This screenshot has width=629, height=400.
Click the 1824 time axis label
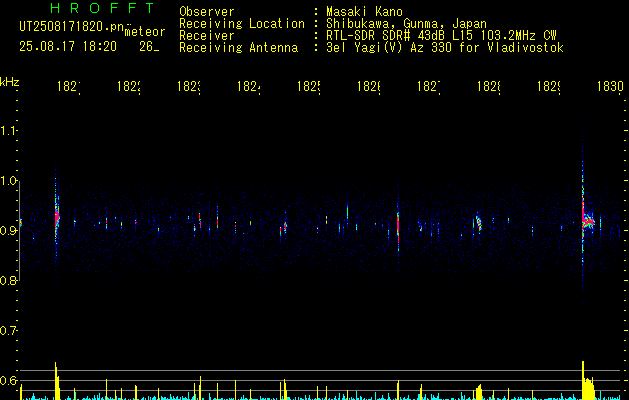[x=249, y=86]
